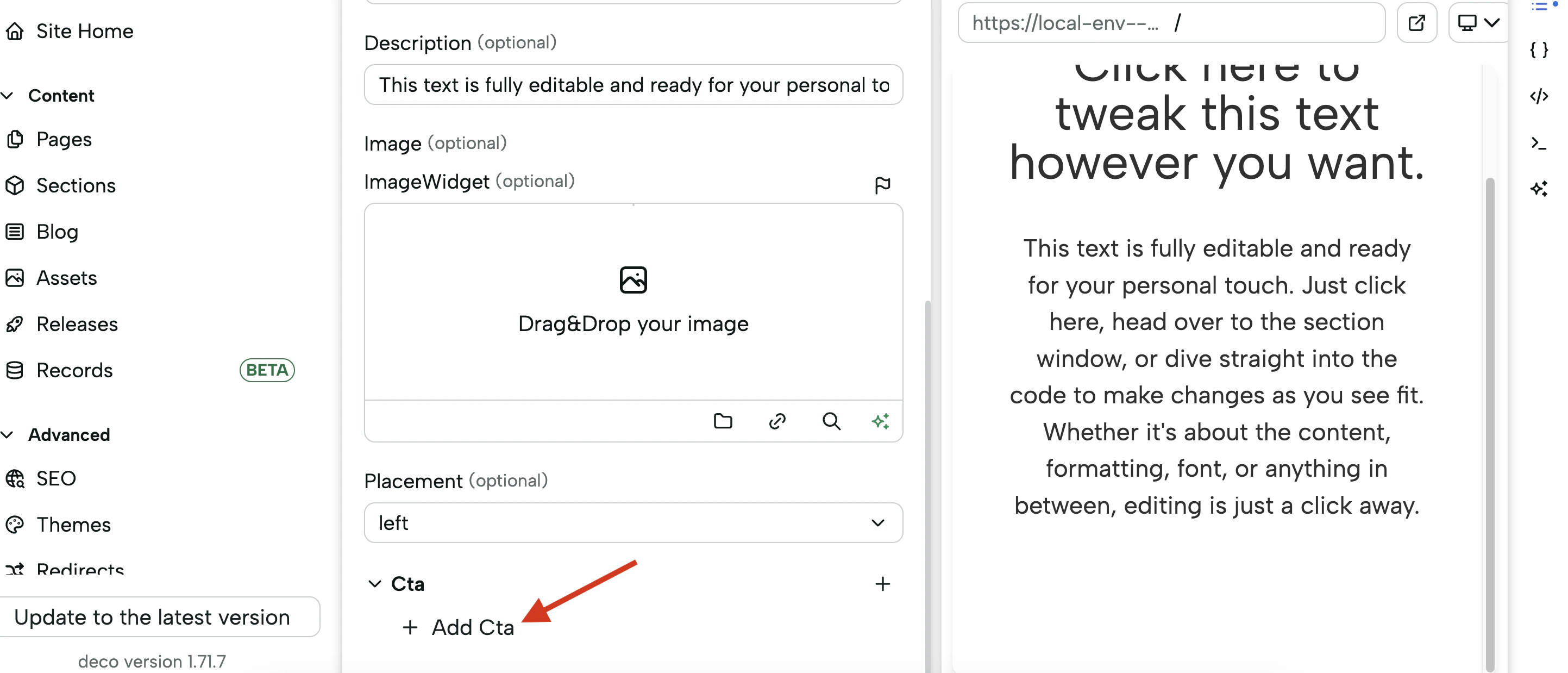
Task: Open the Pages section in sidebar
Action: (64, 139)
